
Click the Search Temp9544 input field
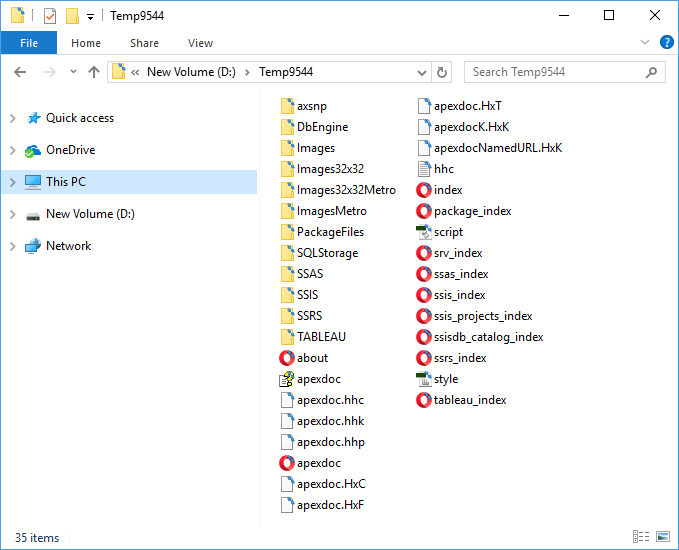coord(564,72)
